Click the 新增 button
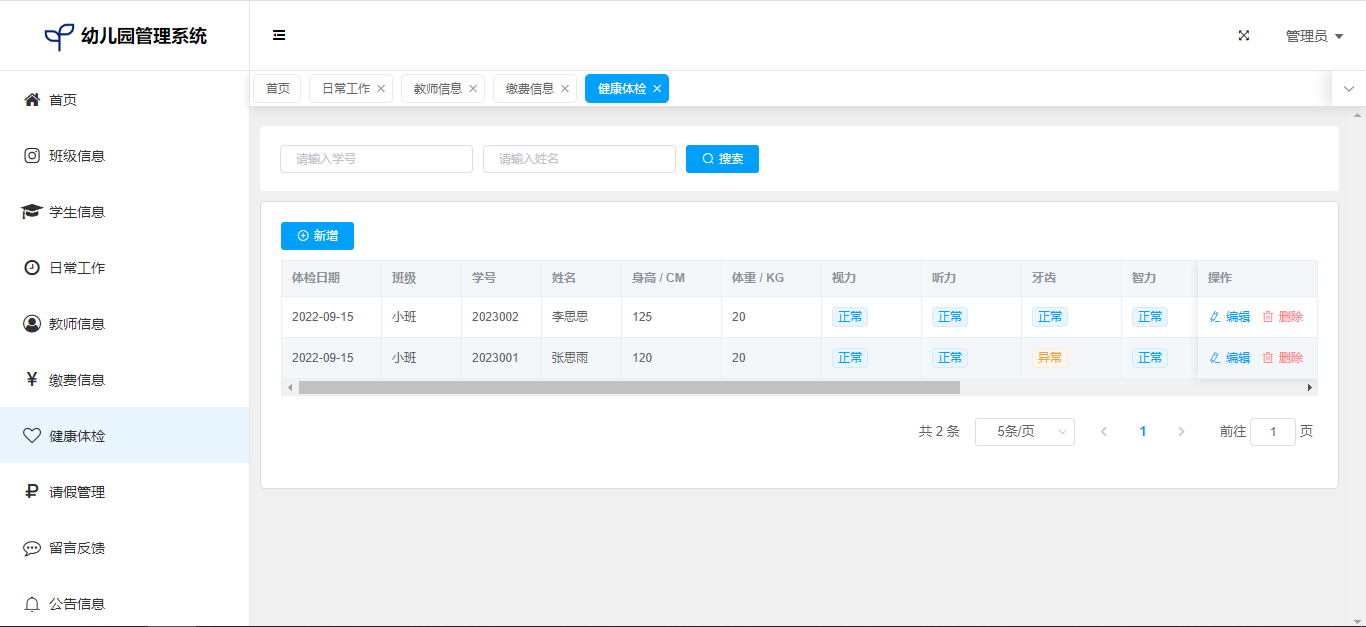Viewport: 1366px width, 627px height. pos(317,236)
